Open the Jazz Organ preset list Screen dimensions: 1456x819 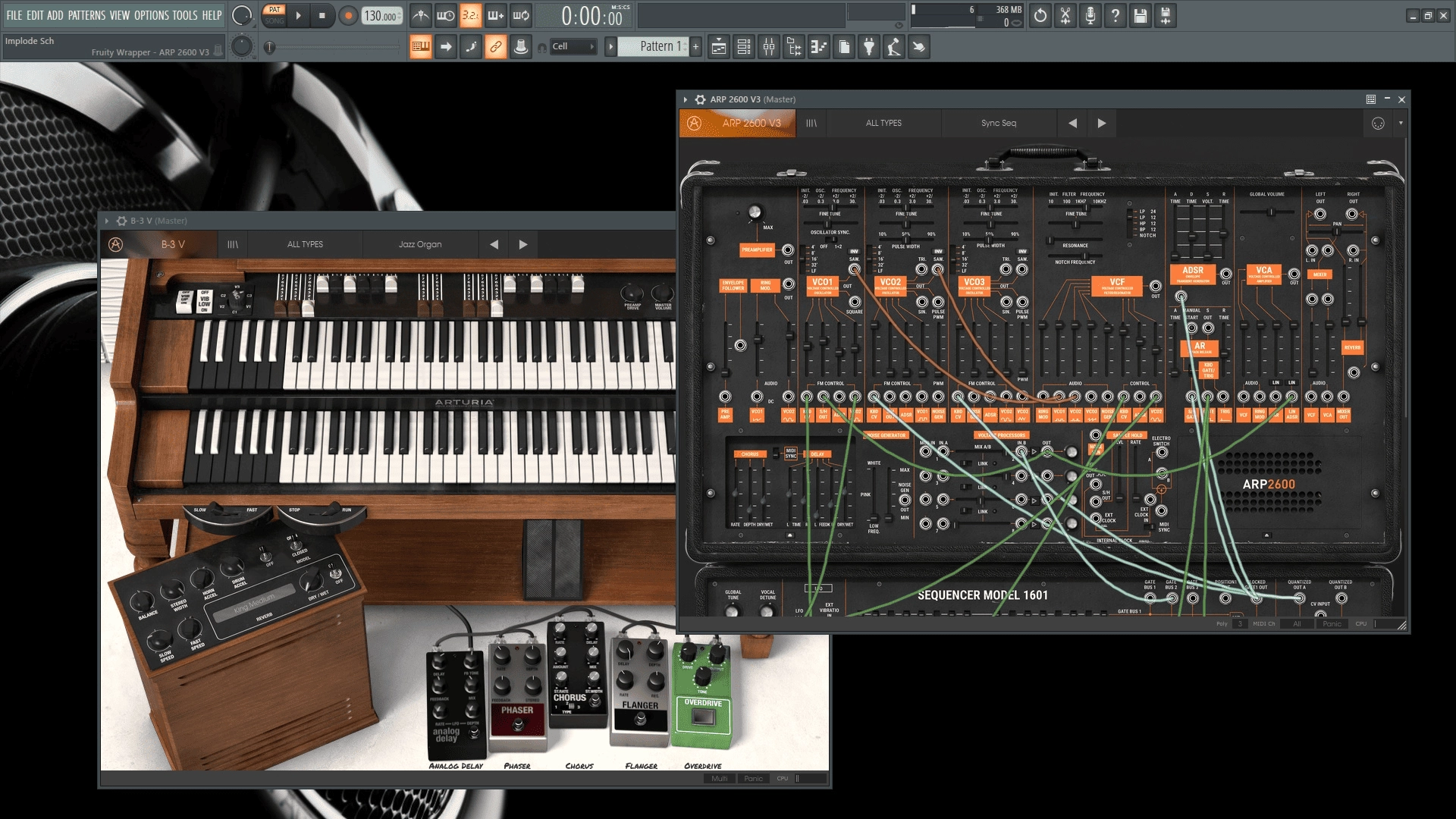coord(420,244)
